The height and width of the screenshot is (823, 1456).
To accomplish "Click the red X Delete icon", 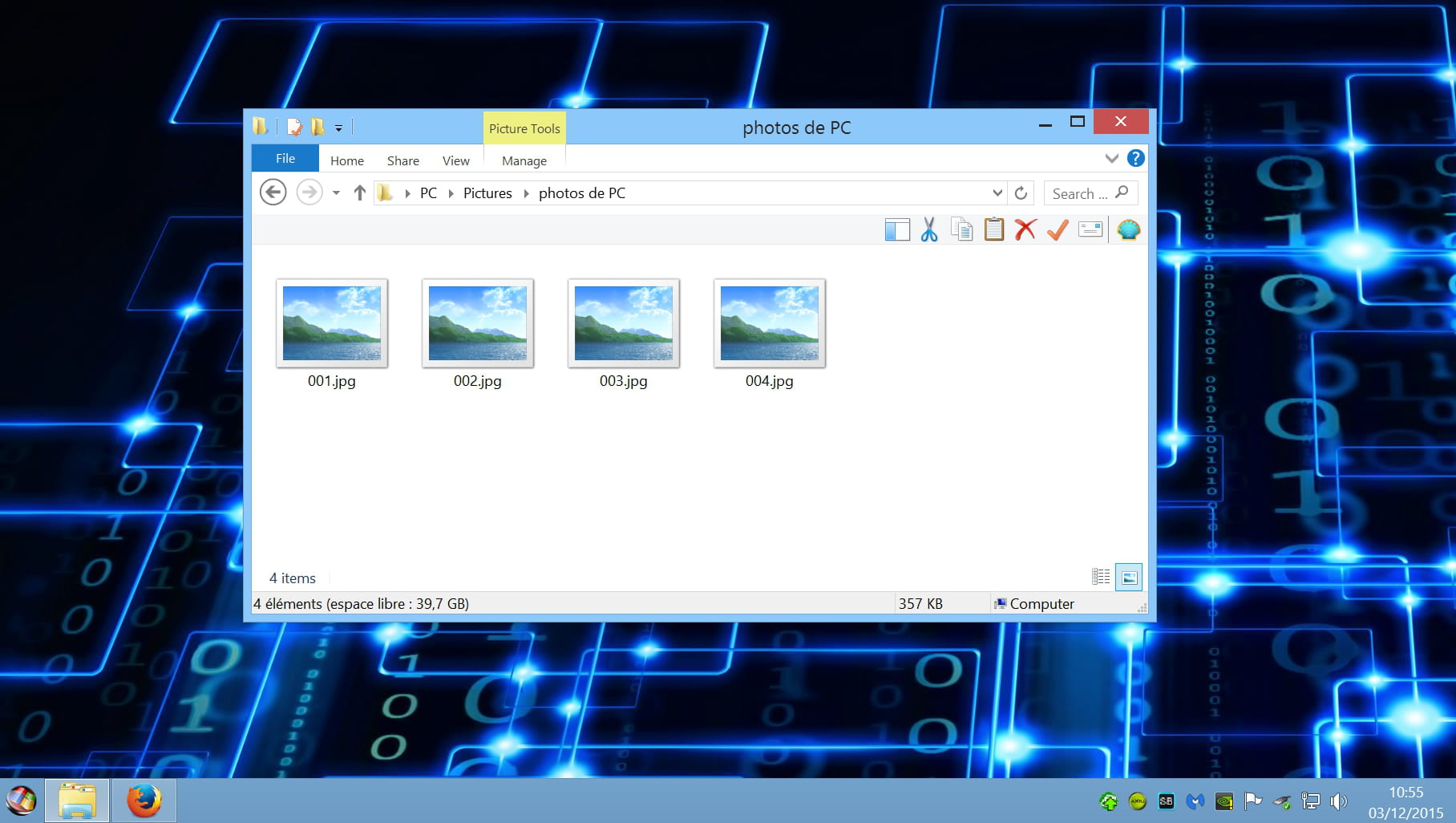I will coord(1025,230).
